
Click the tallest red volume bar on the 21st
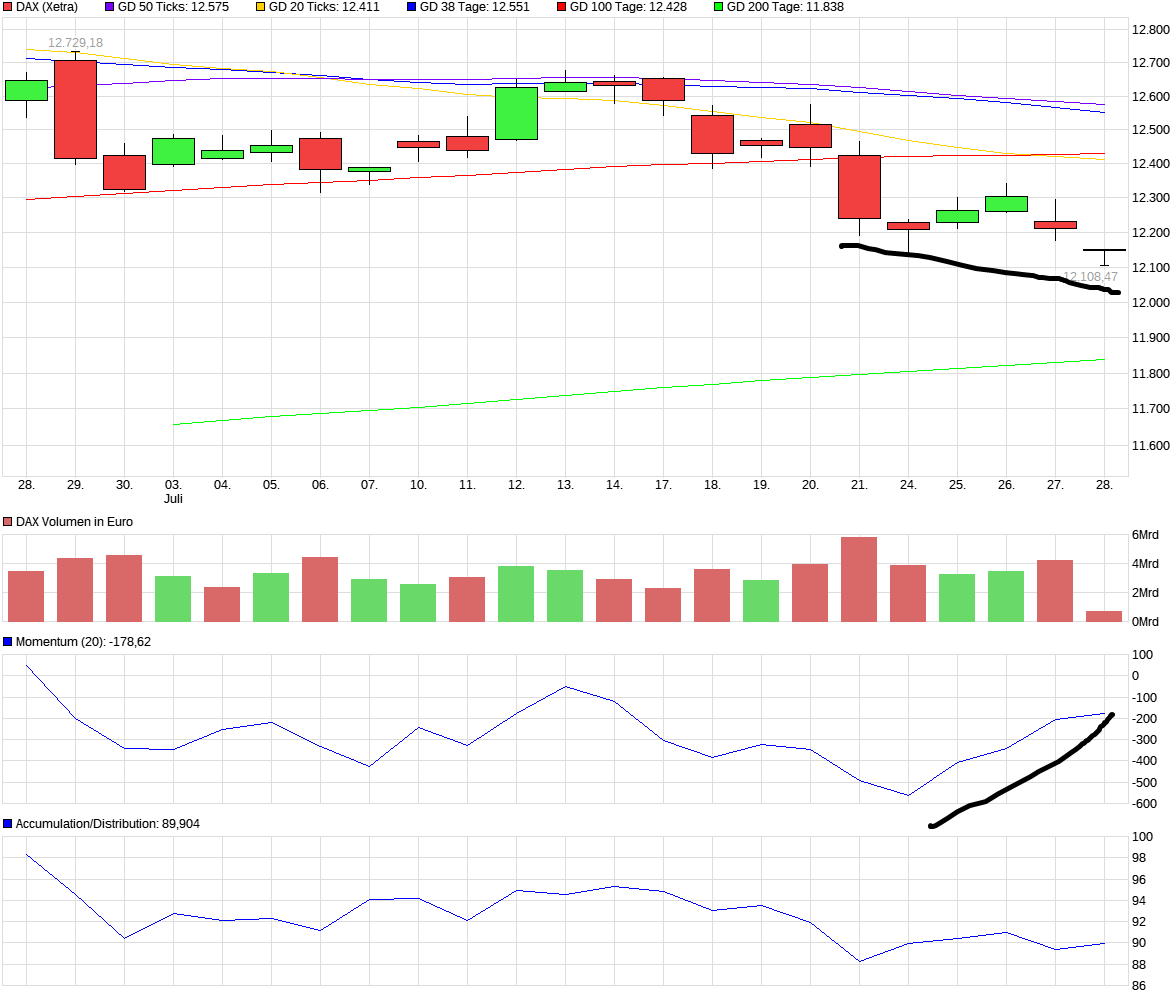click(859, 579)
